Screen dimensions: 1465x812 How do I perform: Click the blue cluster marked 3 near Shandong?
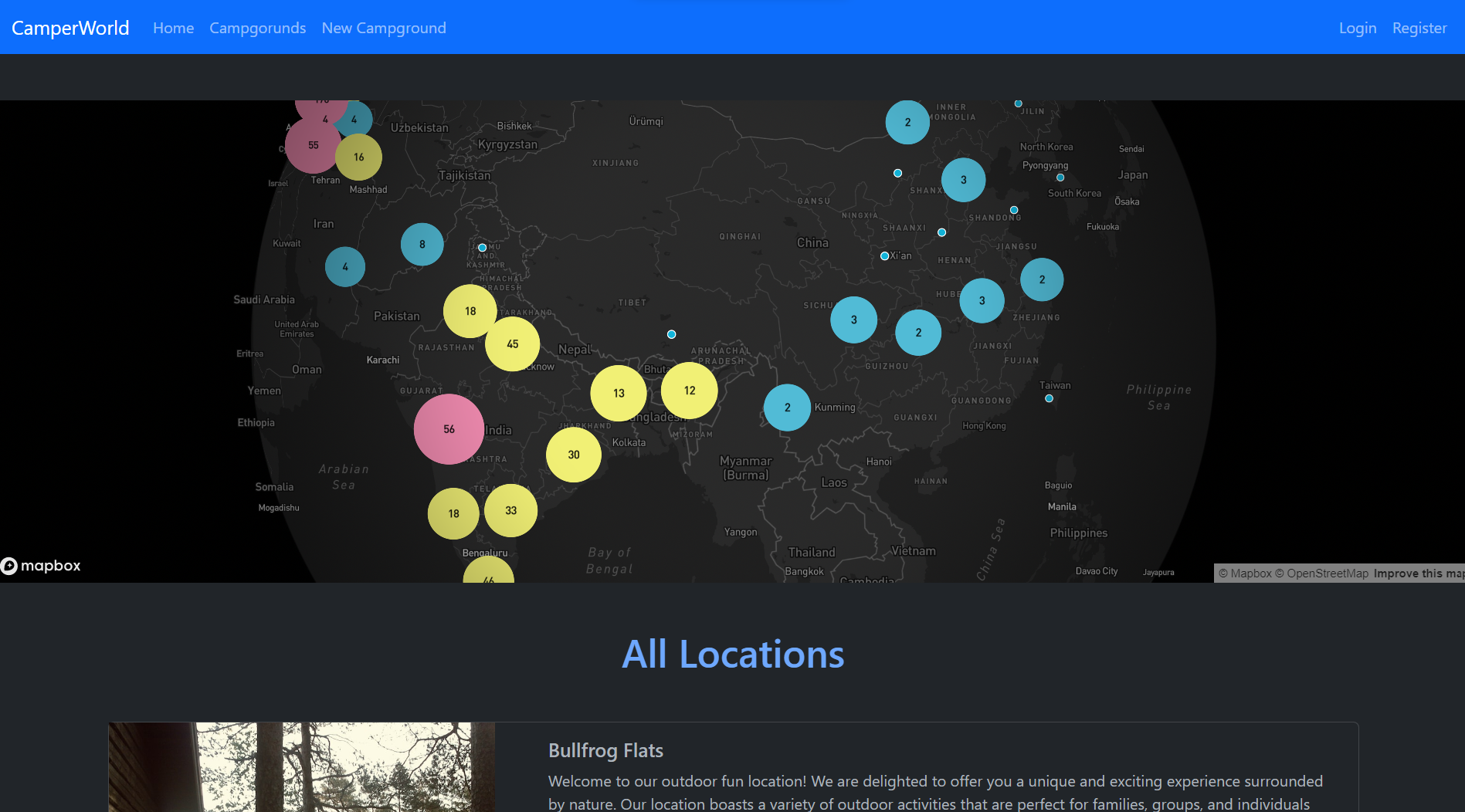point(963,180)
